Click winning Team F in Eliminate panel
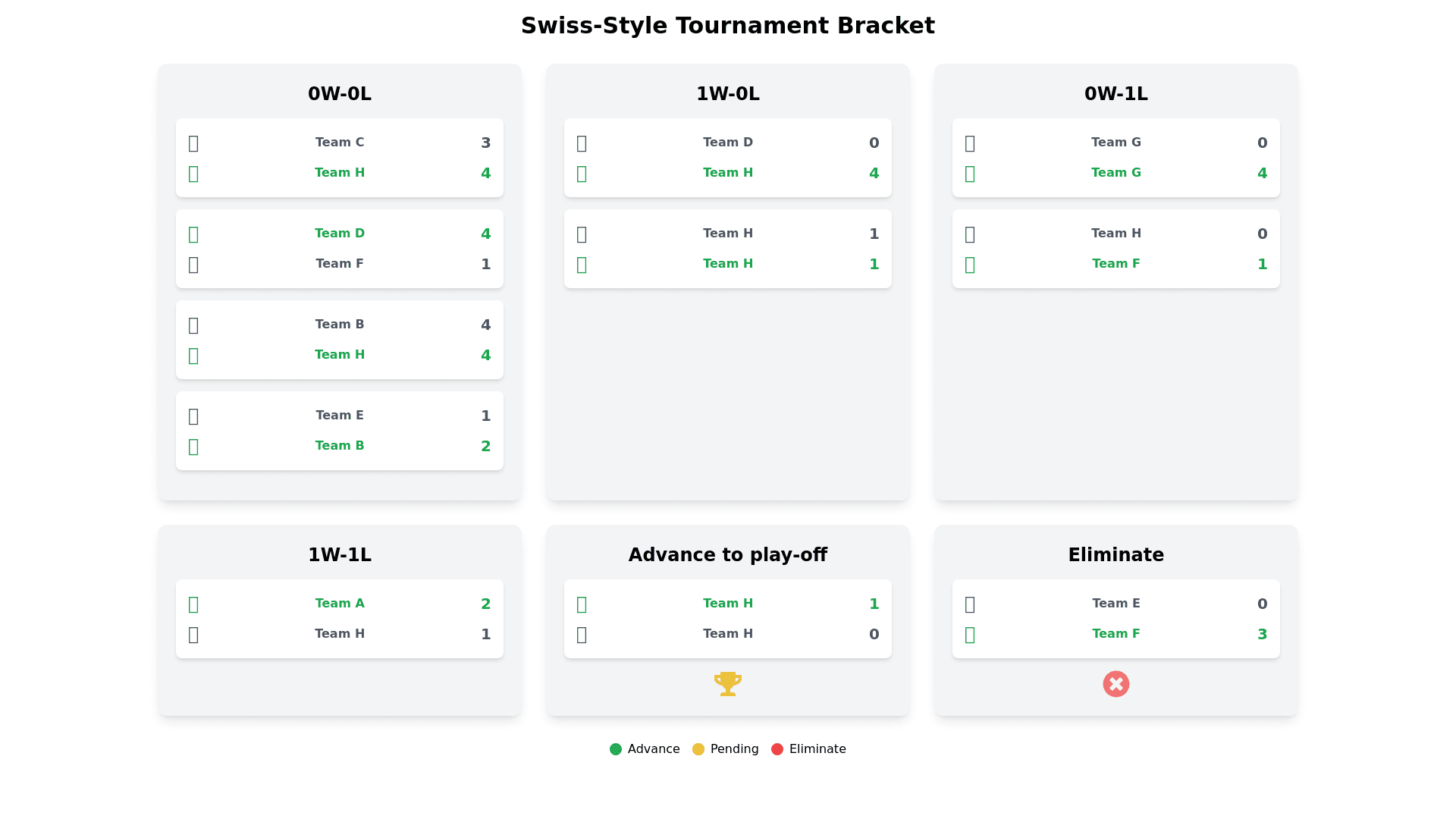Viewport: 1456px width, 819px height. tap(1116, 634)
